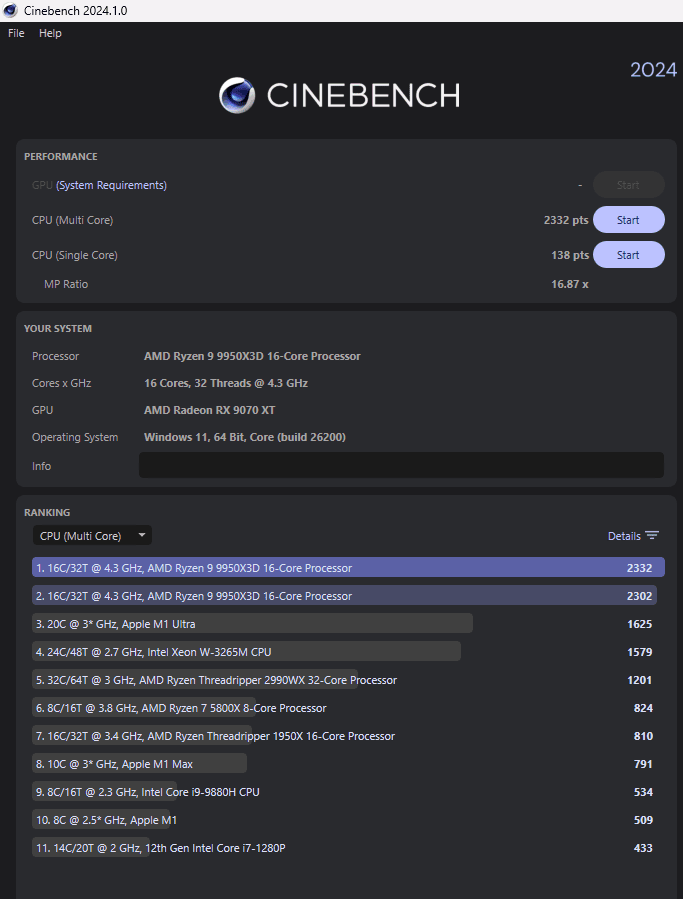This screenshot has width=683, height=899.
Task: Click the Details filter icon
Action: (x=651, y=536)
